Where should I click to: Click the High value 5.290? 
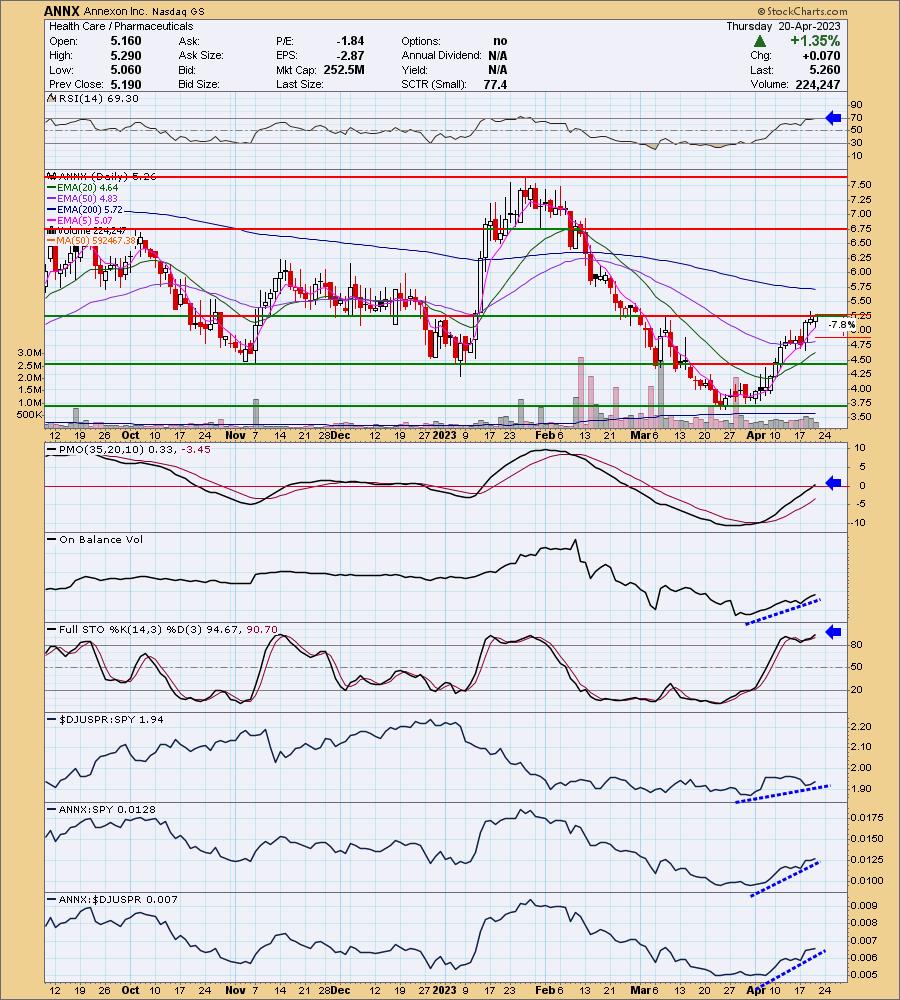pos(126,55)
